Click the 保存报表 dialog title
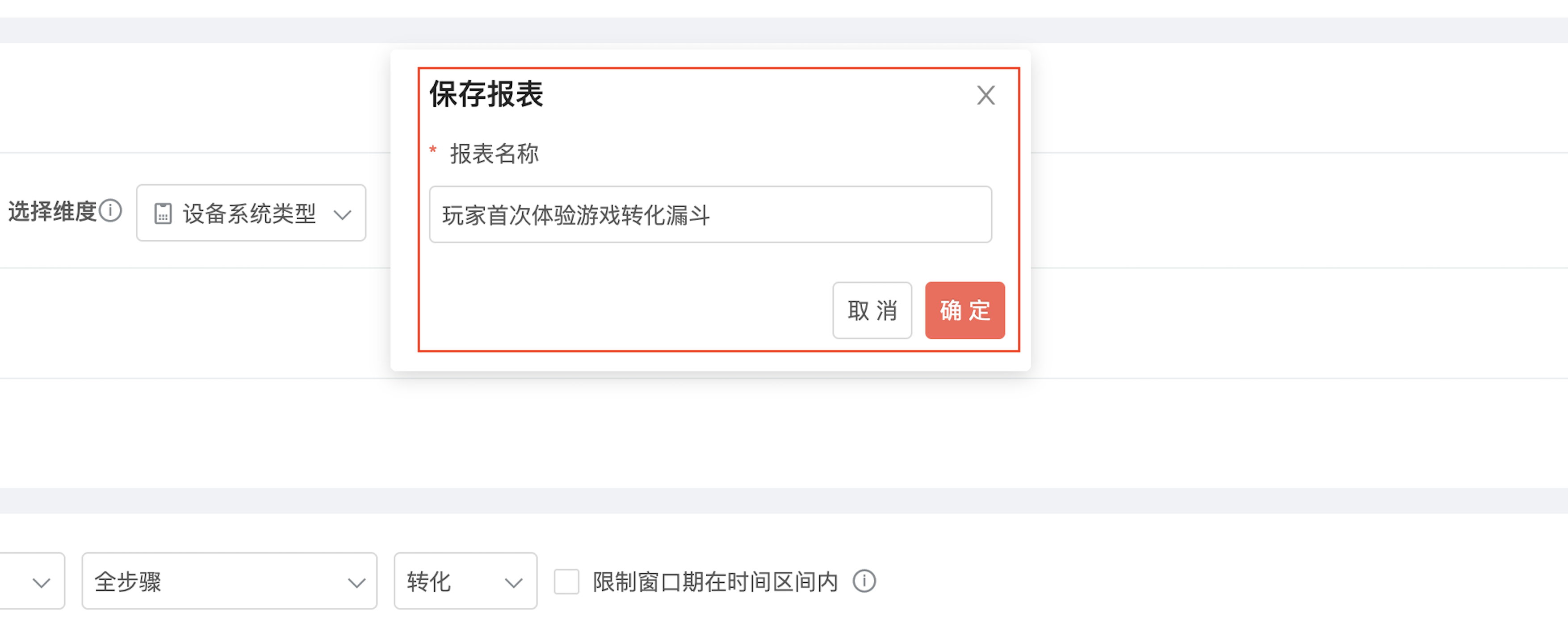 click(x=486, y=94)
